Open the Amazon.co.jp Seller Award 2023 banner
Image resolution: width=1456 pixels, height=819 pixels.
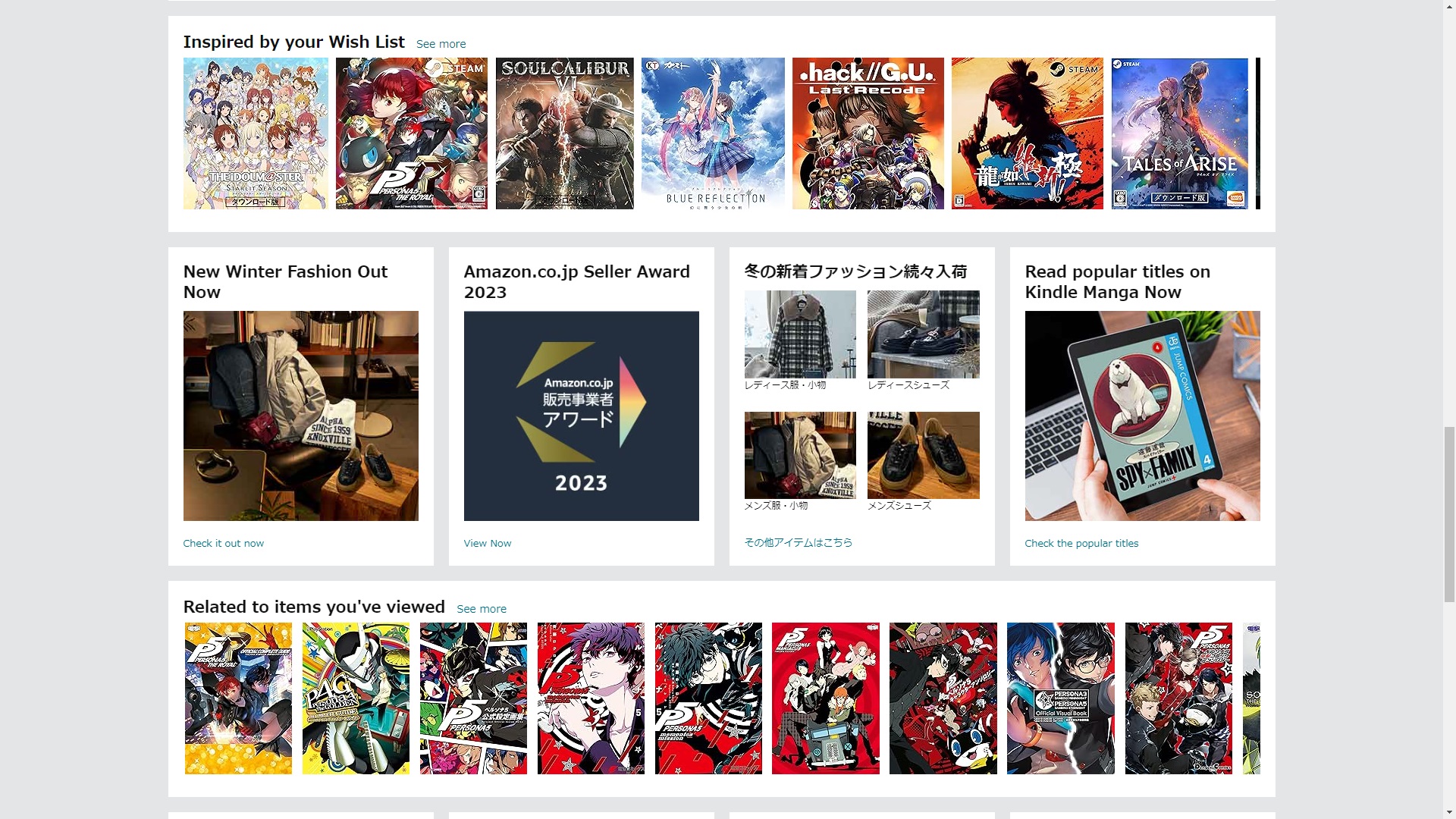(582, 416)
